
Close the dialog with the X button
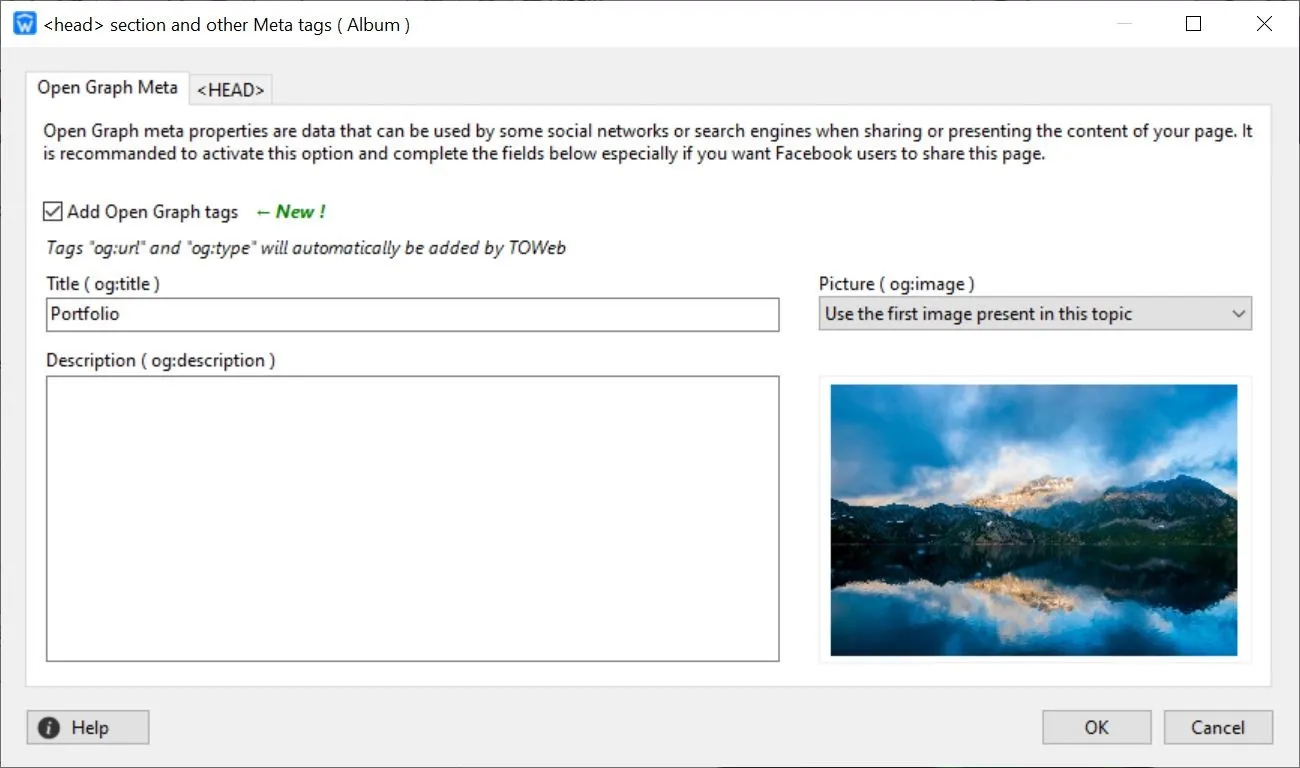click(x=1264, y=24)
